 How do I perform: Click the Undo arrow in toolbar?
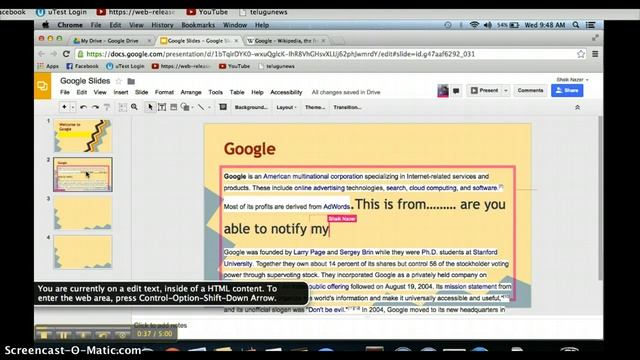83,107
